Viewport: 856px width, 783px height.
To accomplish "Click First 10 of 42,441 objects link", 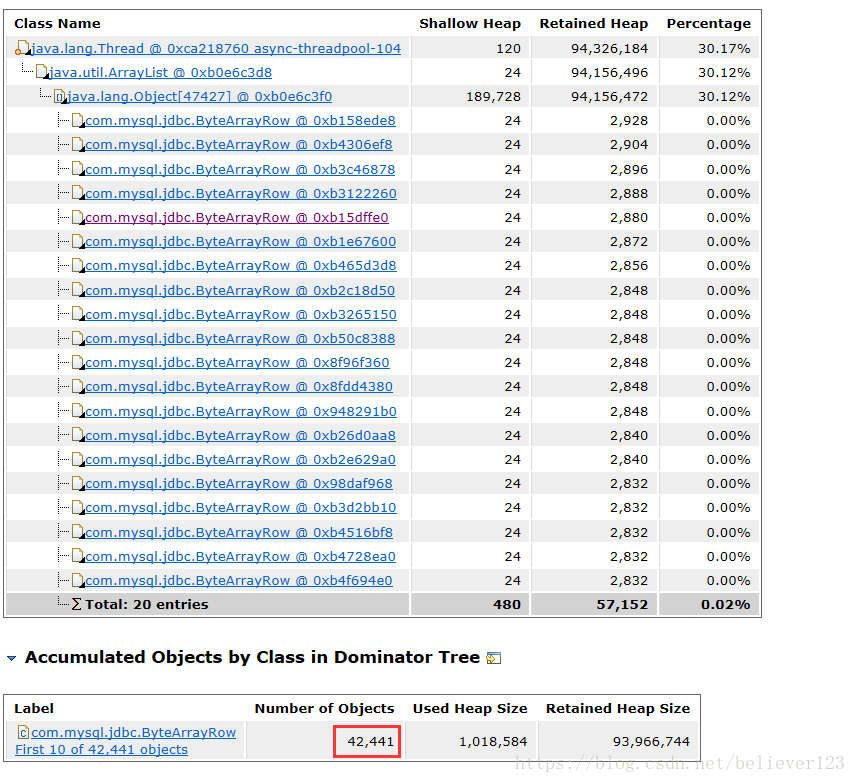I will coord(101,750).
